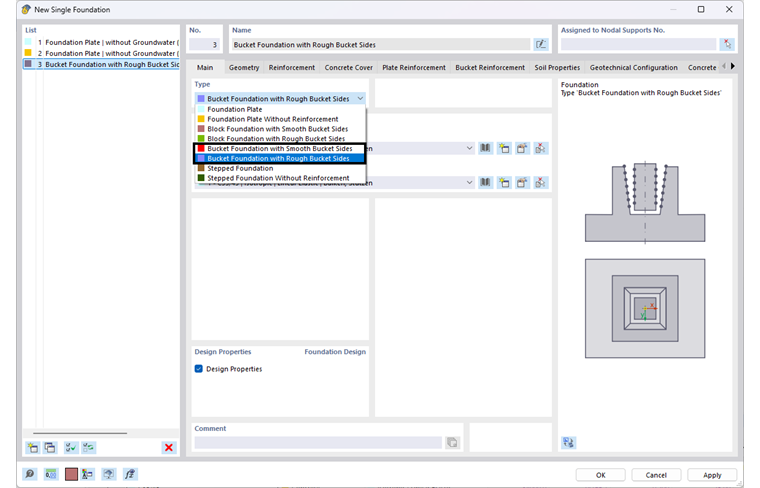Maximize the New Single Foundation dialog
Screen dimensions: 760x488
click(x=701, y=9)
